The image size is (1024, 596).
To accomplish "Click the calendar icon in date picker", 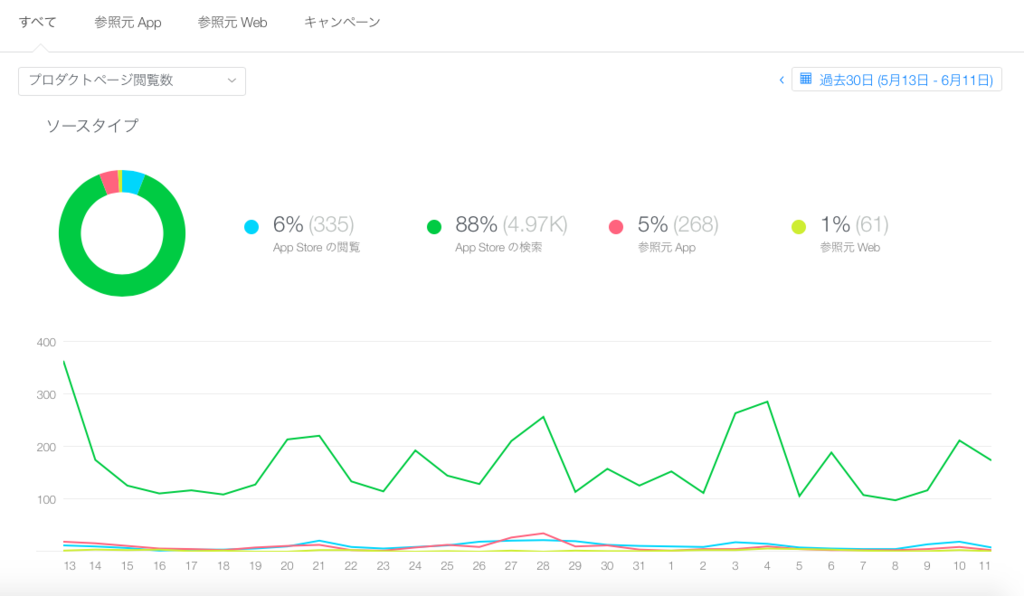I will tap(806, 79).
